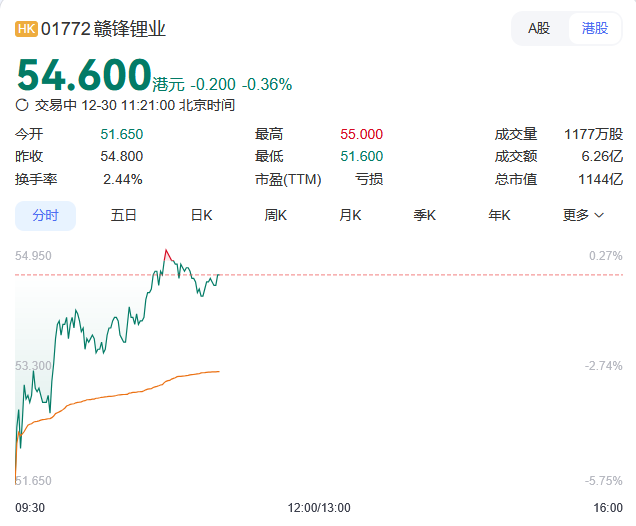
Task: Select the 周K weekly chart tab
Action: (x=276, y=215)
